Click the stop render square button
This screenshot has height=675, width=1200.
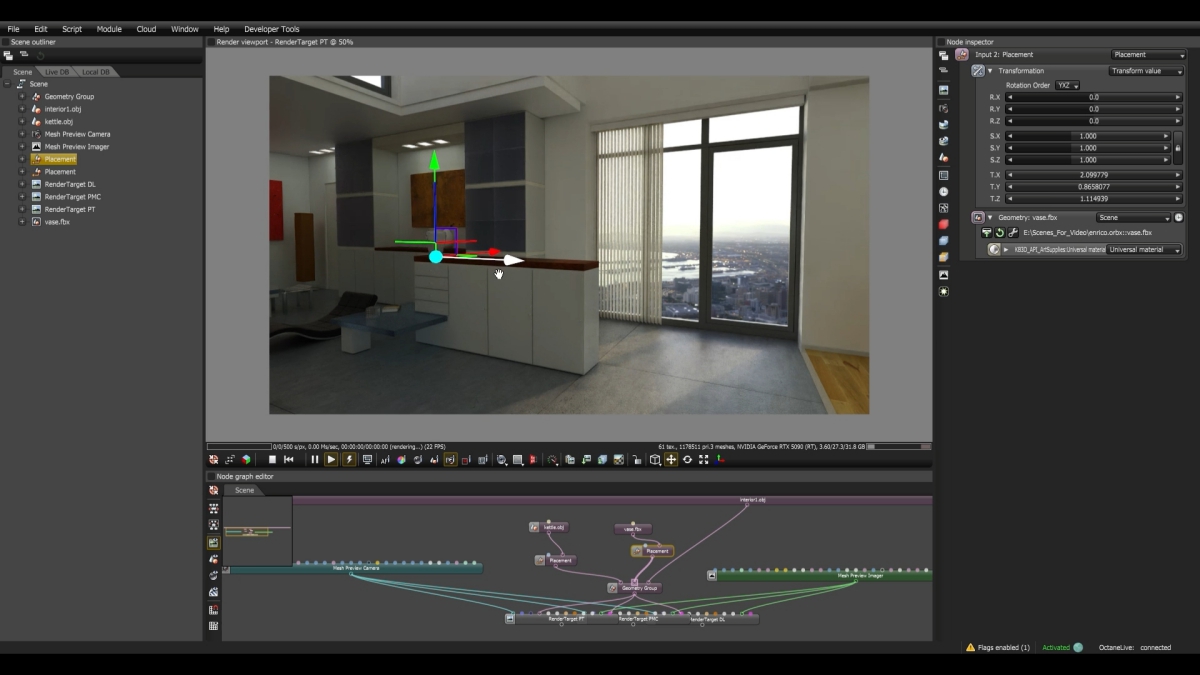(272, 460)
